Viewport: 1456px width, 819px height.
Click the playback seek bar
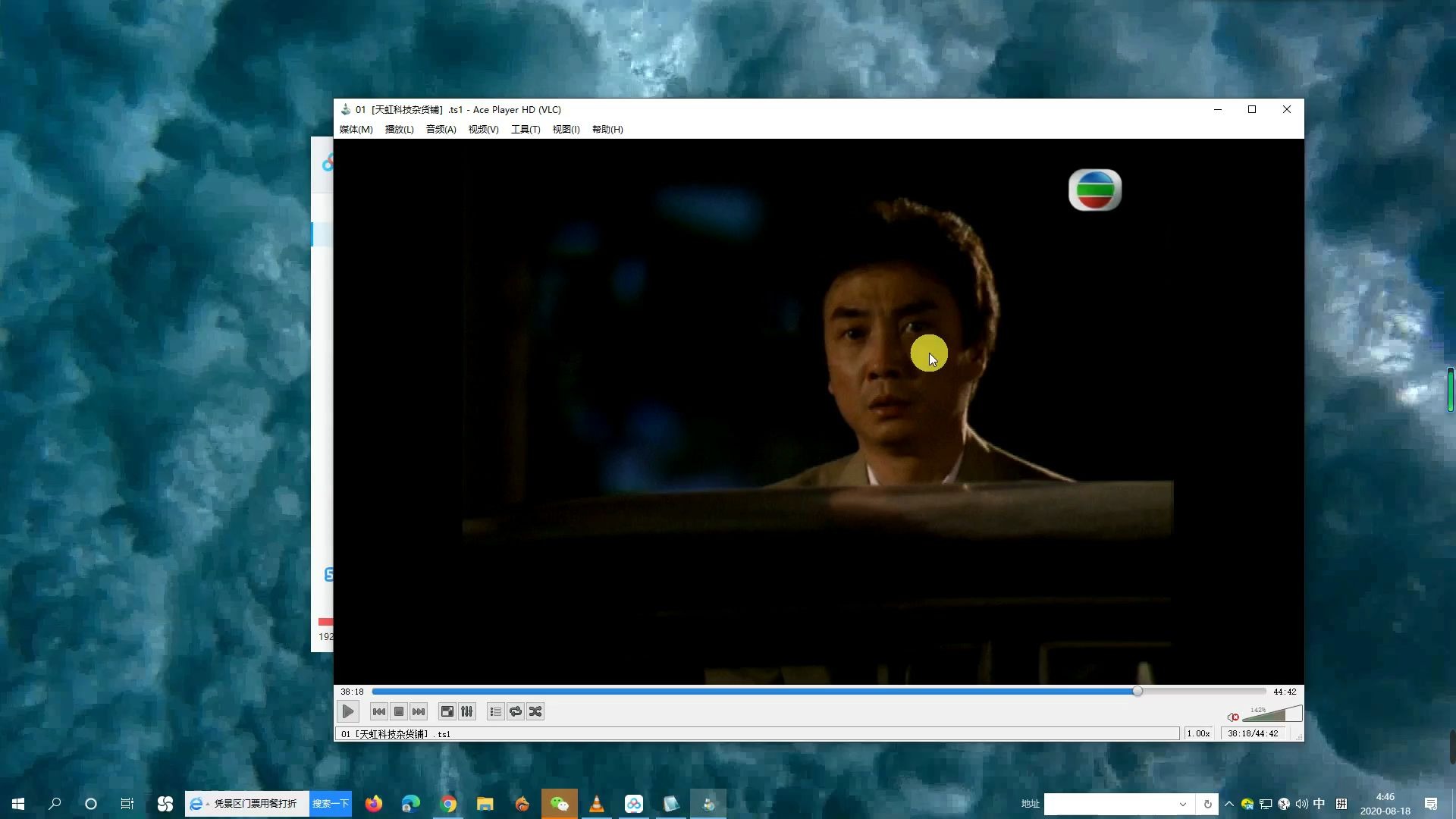click(819, 692)
